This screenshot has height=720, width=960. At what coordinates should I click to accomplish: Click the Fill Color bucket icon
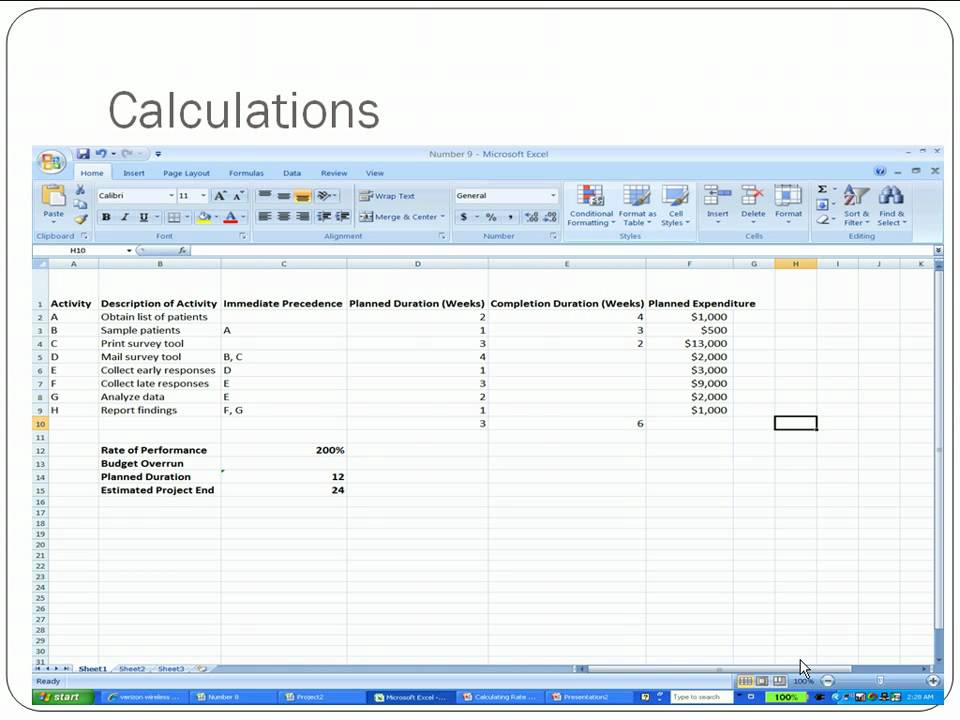point(204,217)
